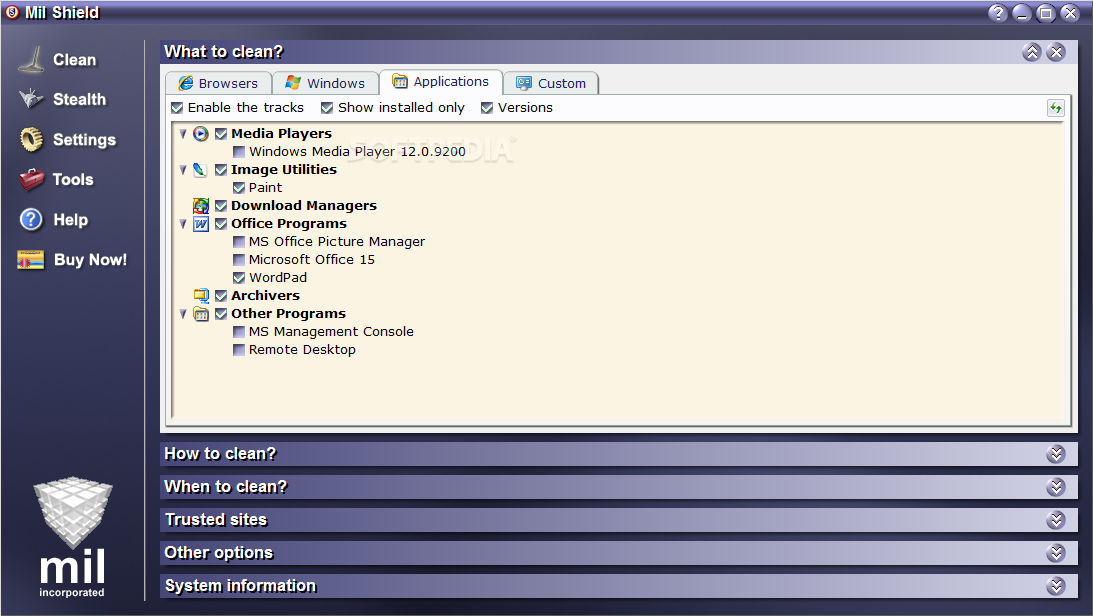Close the What to clean panel

(1056, 52)
